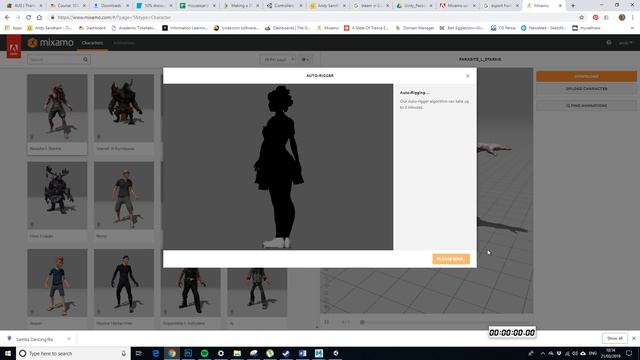Click Show all downloads

(614, 338)
